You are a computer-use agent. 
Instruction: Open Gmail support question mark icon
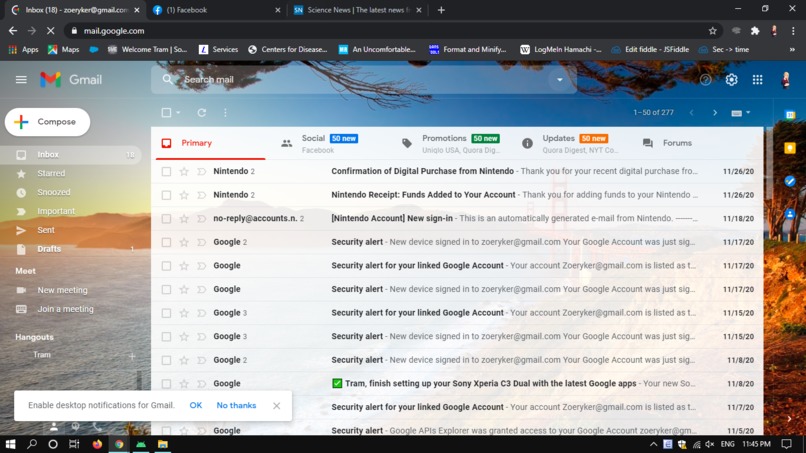(705, 80)
